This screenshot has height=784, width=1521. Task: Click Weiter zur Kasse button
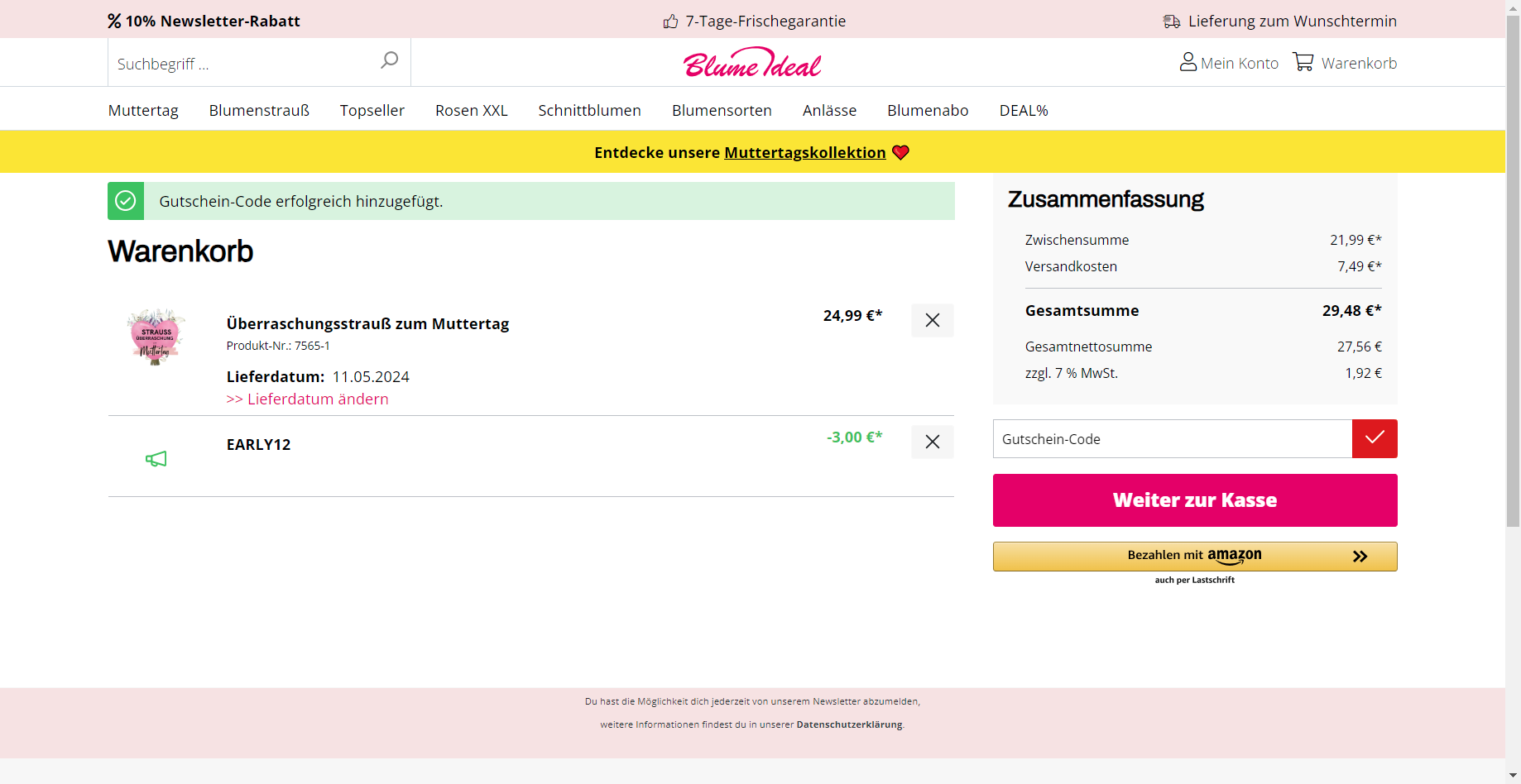click(x=1195, y=500)
